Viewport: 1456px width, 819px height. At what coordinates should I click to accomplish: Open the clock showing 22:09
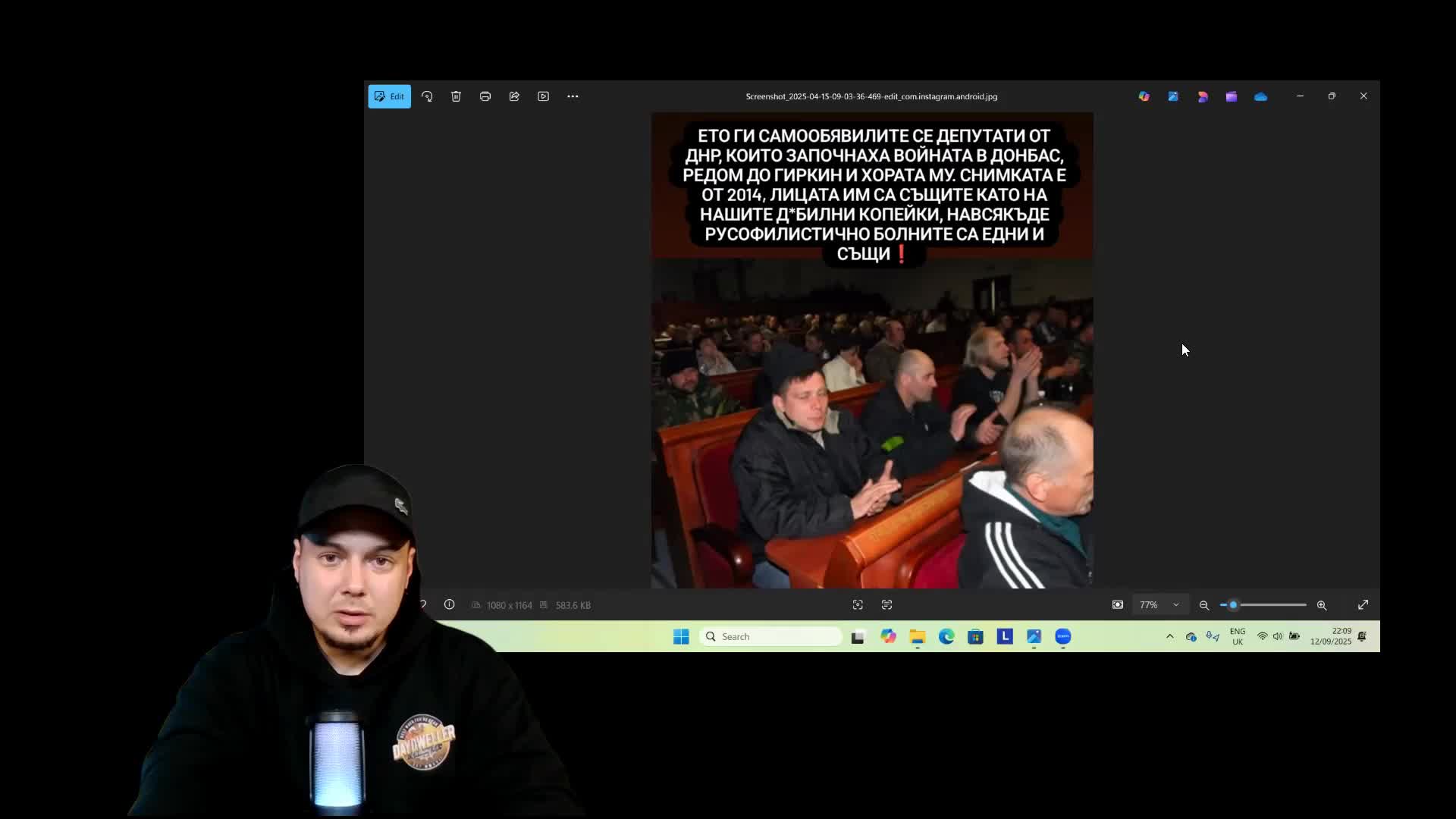1331,636
